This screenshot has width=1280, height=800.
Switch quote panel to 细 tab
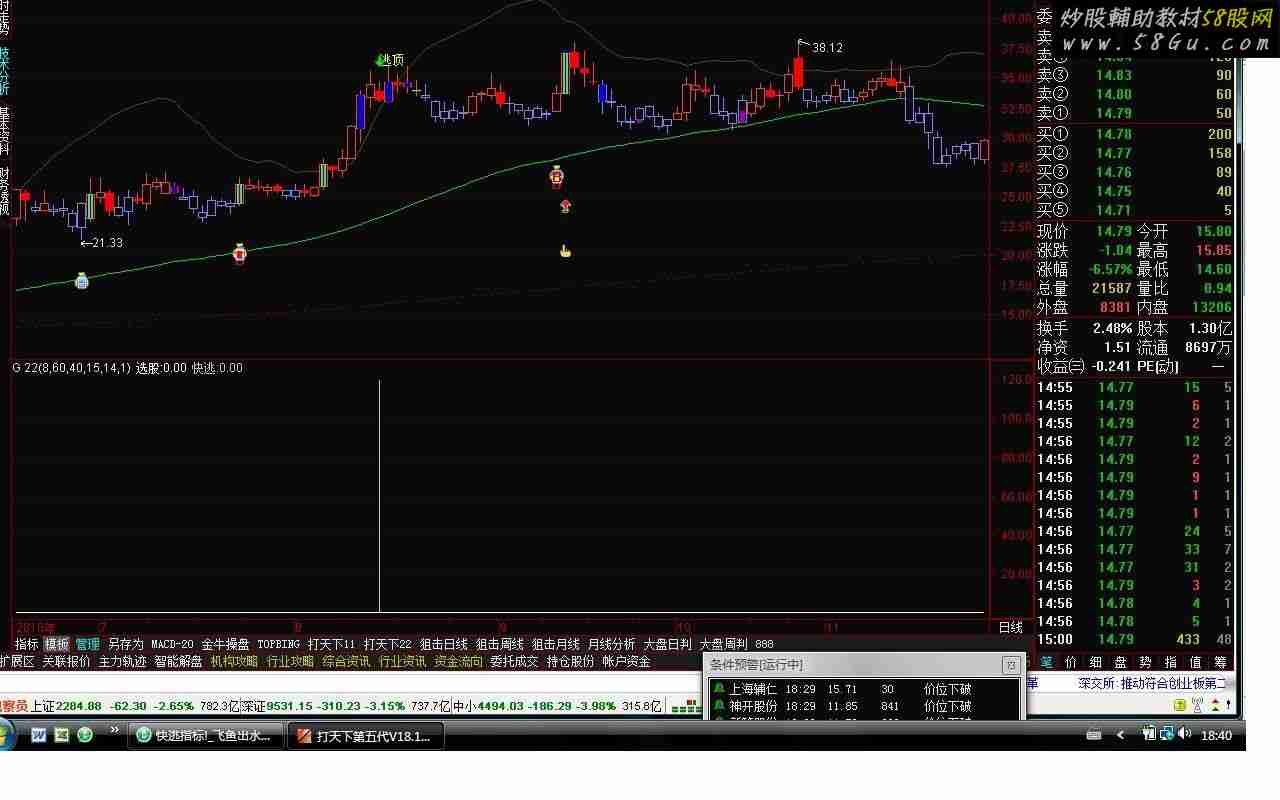coord(1095,661)
